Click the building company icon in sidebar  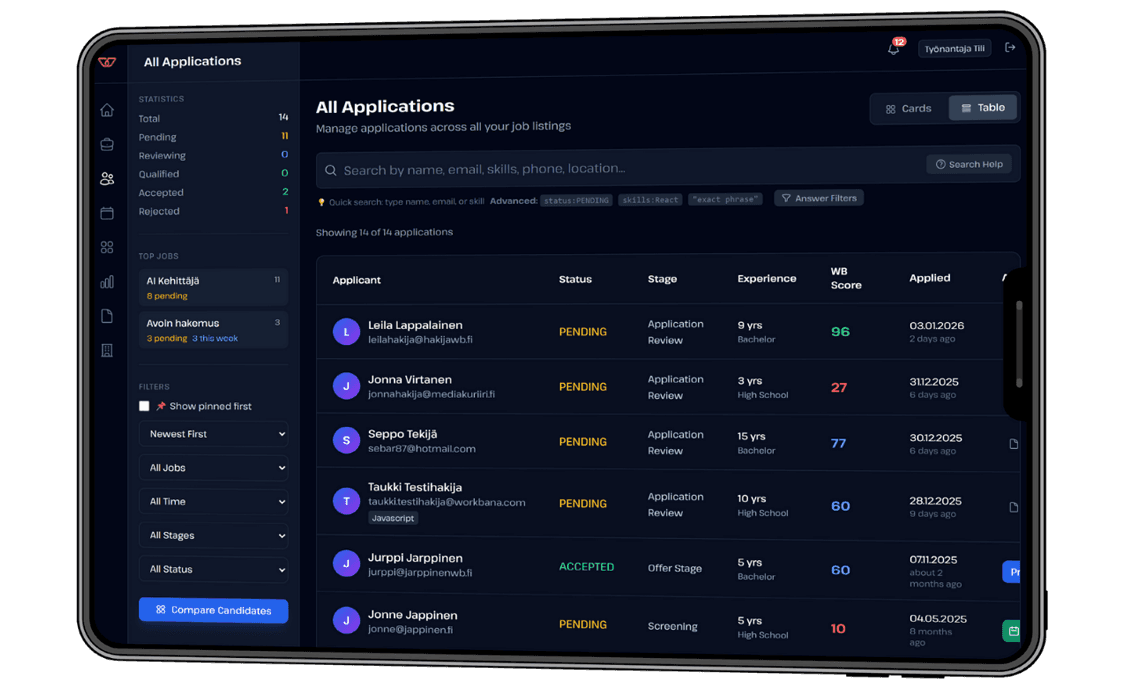click(107, 351)
